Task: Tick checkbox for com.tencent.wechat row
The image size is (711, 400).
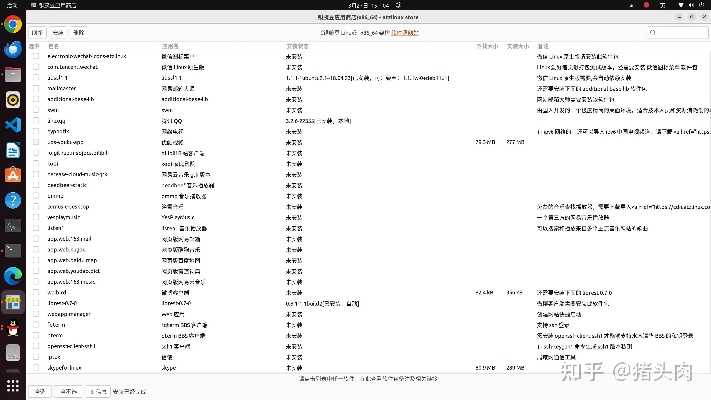Action: [x=36, y=67]
